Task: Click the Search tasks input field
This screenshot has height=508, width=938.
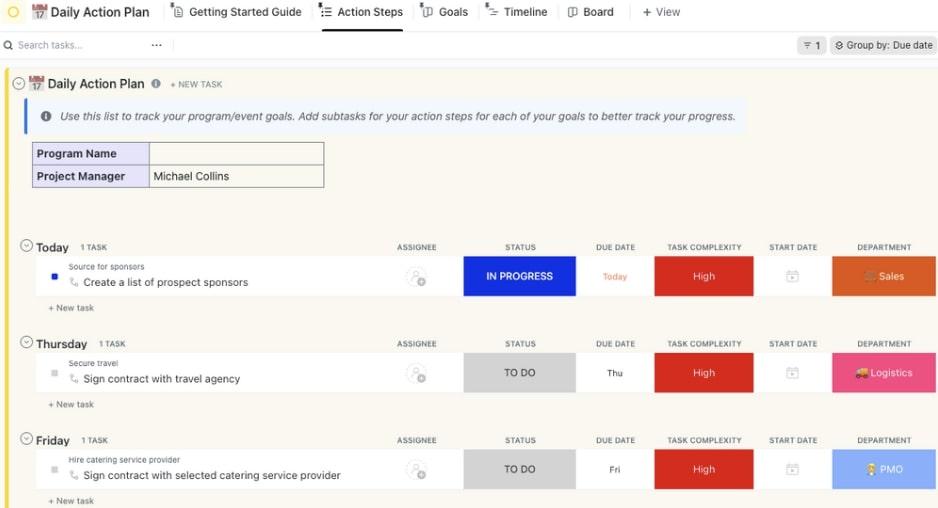Action: (x=75, y=45)
